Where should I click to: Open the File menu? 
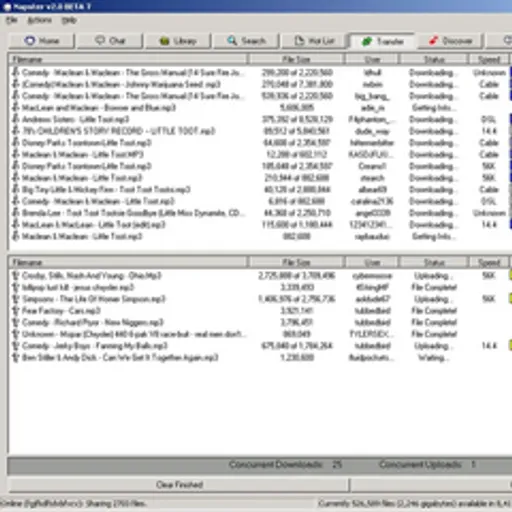tap(12, 20)
